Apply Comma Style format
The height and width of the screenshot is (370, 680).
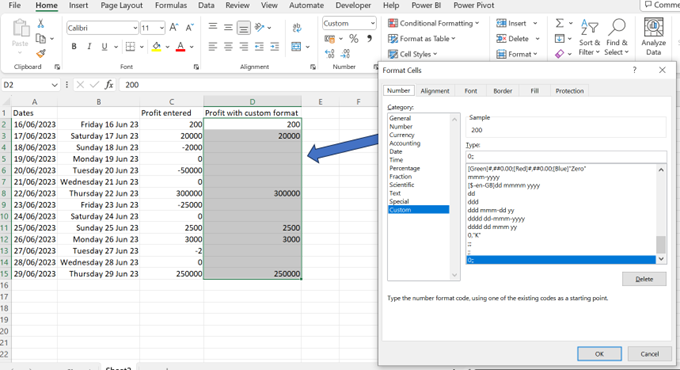(369, 39)
